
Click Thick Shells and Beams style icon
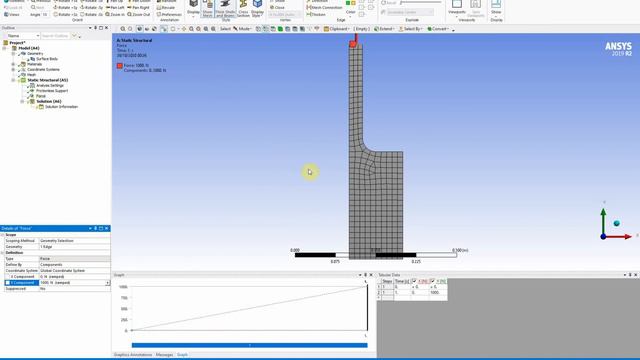click(225, 9)
